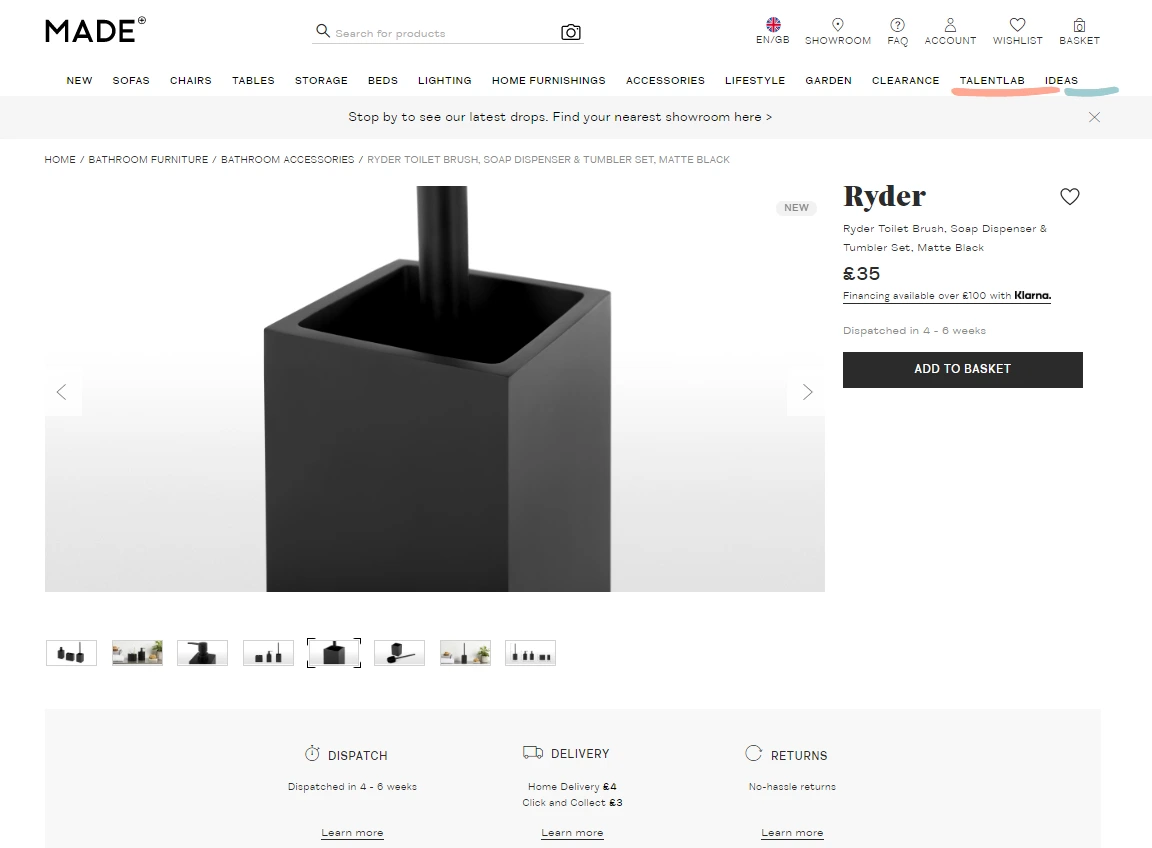The width and height of the screenshot is (1152, 848).
Task: Select the soap dispenser thumbnail image
Action: [202, 653]
